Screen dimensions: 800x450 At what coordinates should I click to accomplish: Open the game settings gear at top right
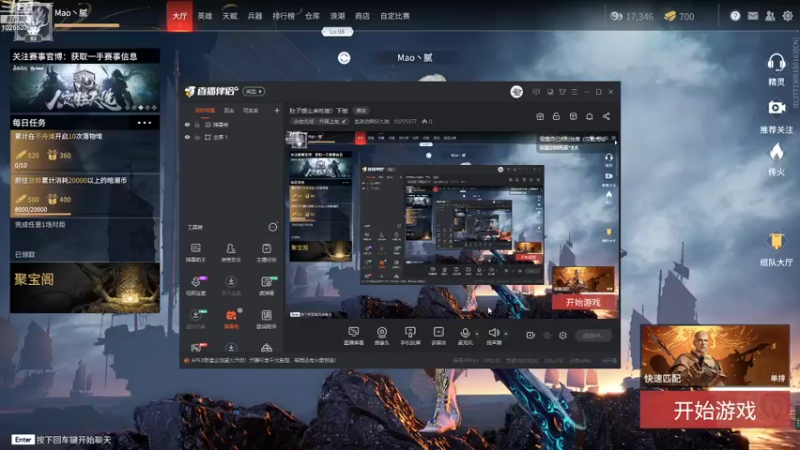point(788,16)
